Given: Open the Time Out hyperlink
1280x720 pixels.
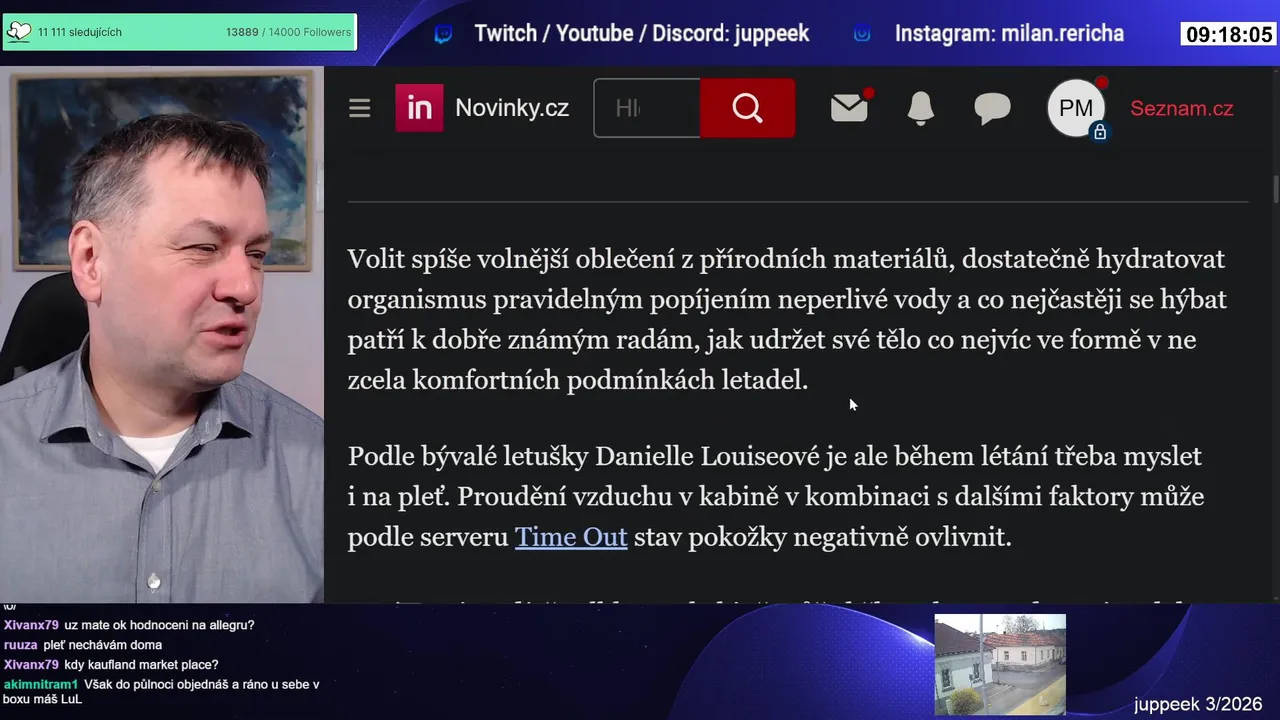Looking at the screenshot, I should click(x=571, y=537).
